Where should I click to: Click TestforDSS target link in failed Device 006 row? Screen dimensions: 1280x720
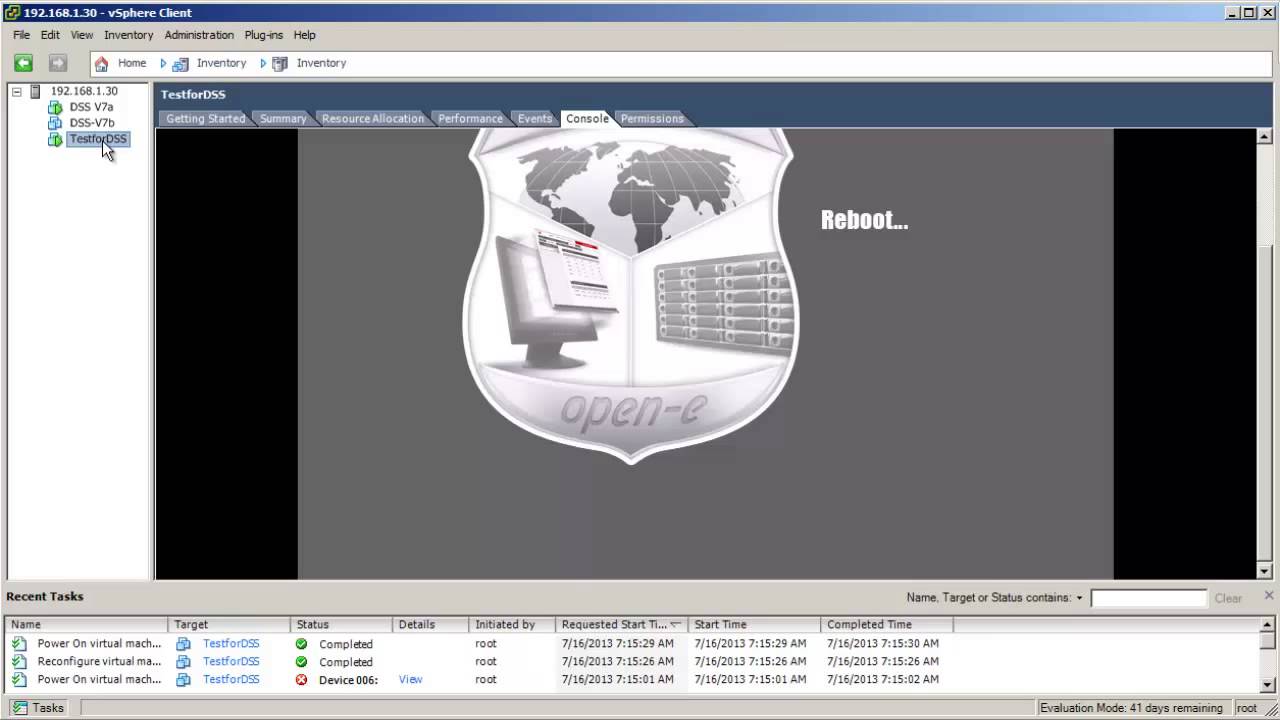point(231,680)
